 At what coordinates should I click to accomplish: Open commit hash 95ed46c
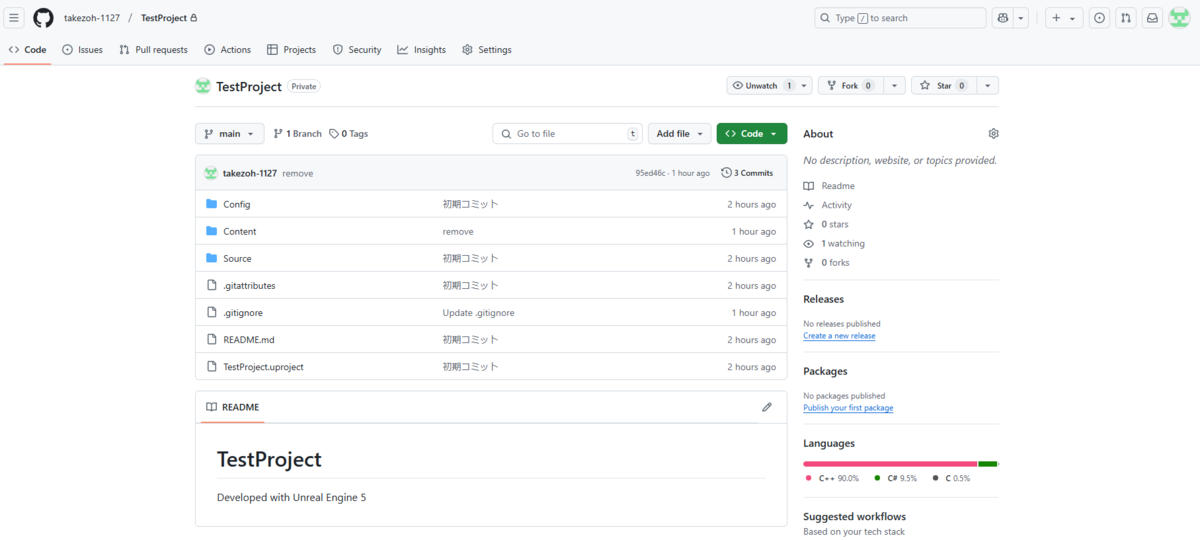coord(652,173)
